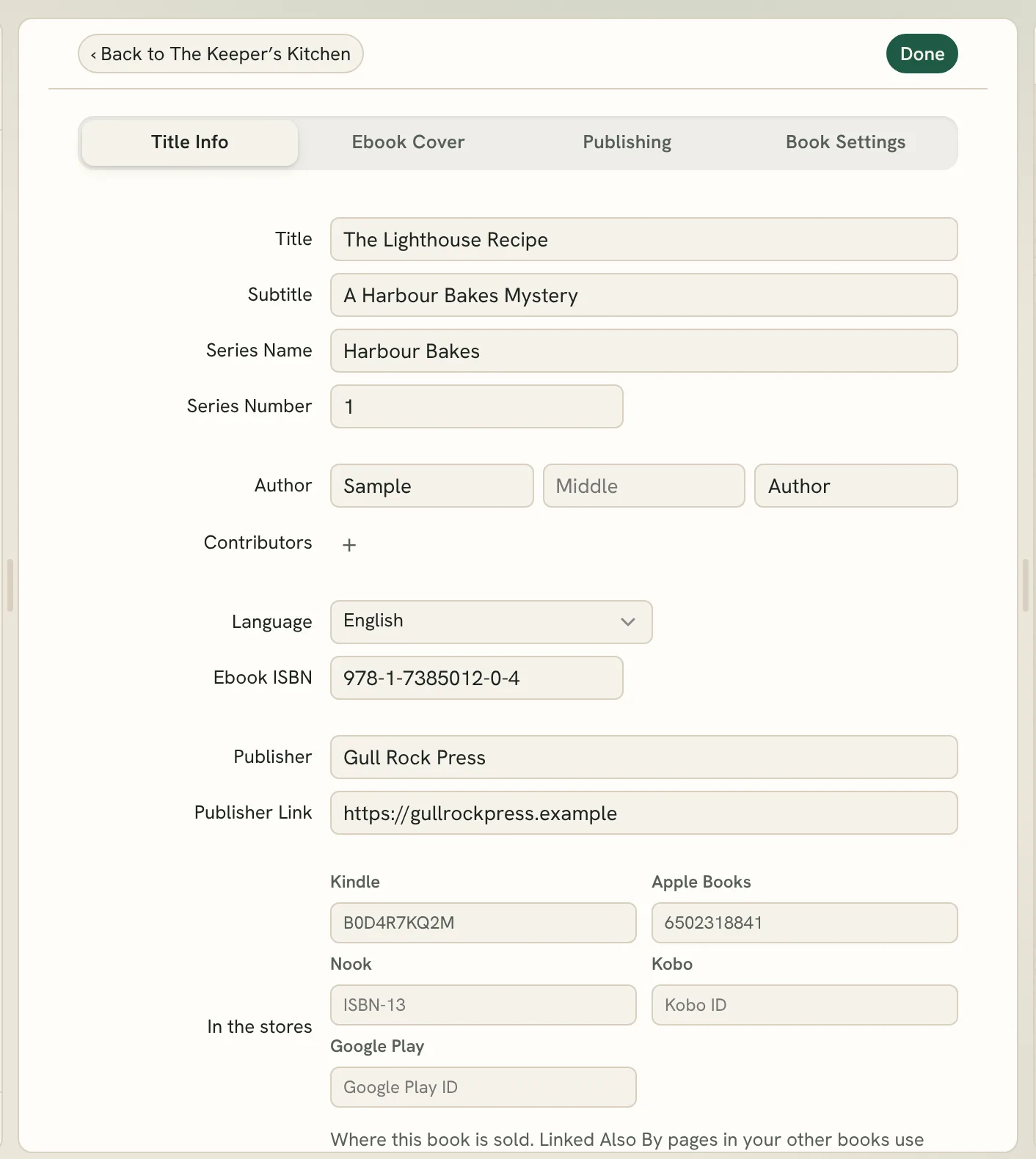Image resolution: width=1036 pixels, height=1159 pixels.
Task: Go back to The Keeper's Kitchen
Action: click(x=221, y=54)
